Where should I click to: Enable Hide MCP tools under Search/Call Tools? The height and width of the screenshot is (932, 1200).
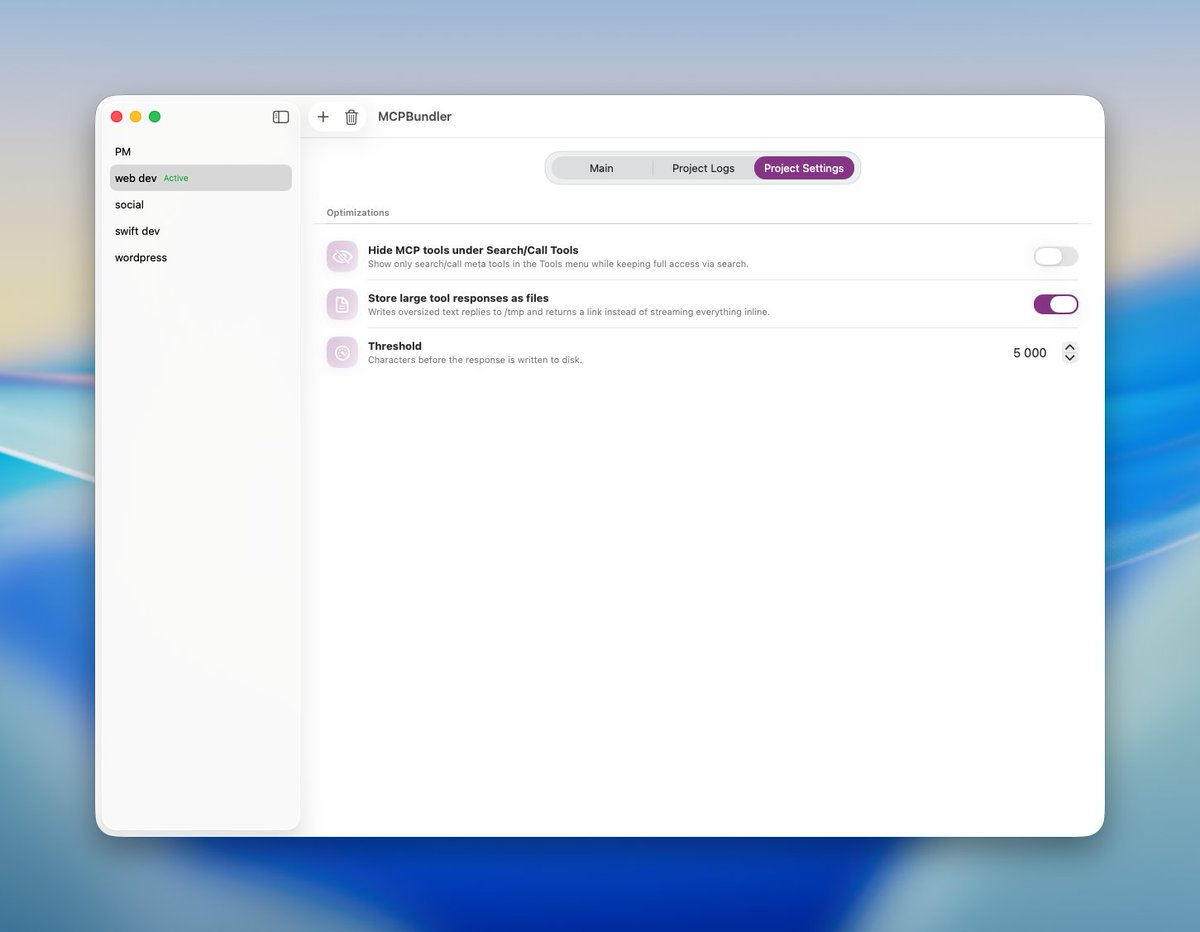(1055, 256)
